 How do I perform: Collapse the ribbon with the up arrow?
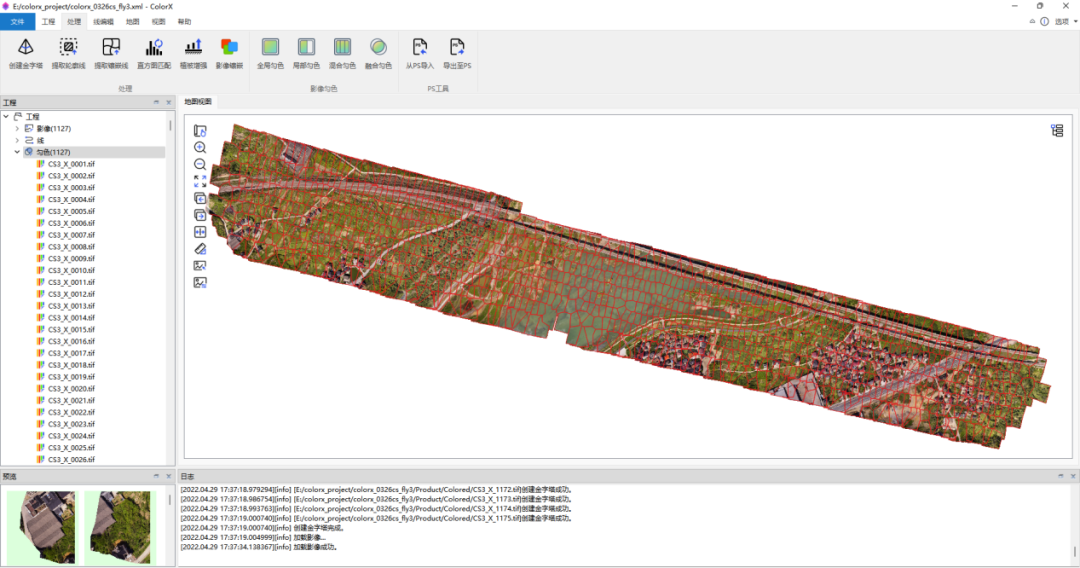click(1030, 21)
